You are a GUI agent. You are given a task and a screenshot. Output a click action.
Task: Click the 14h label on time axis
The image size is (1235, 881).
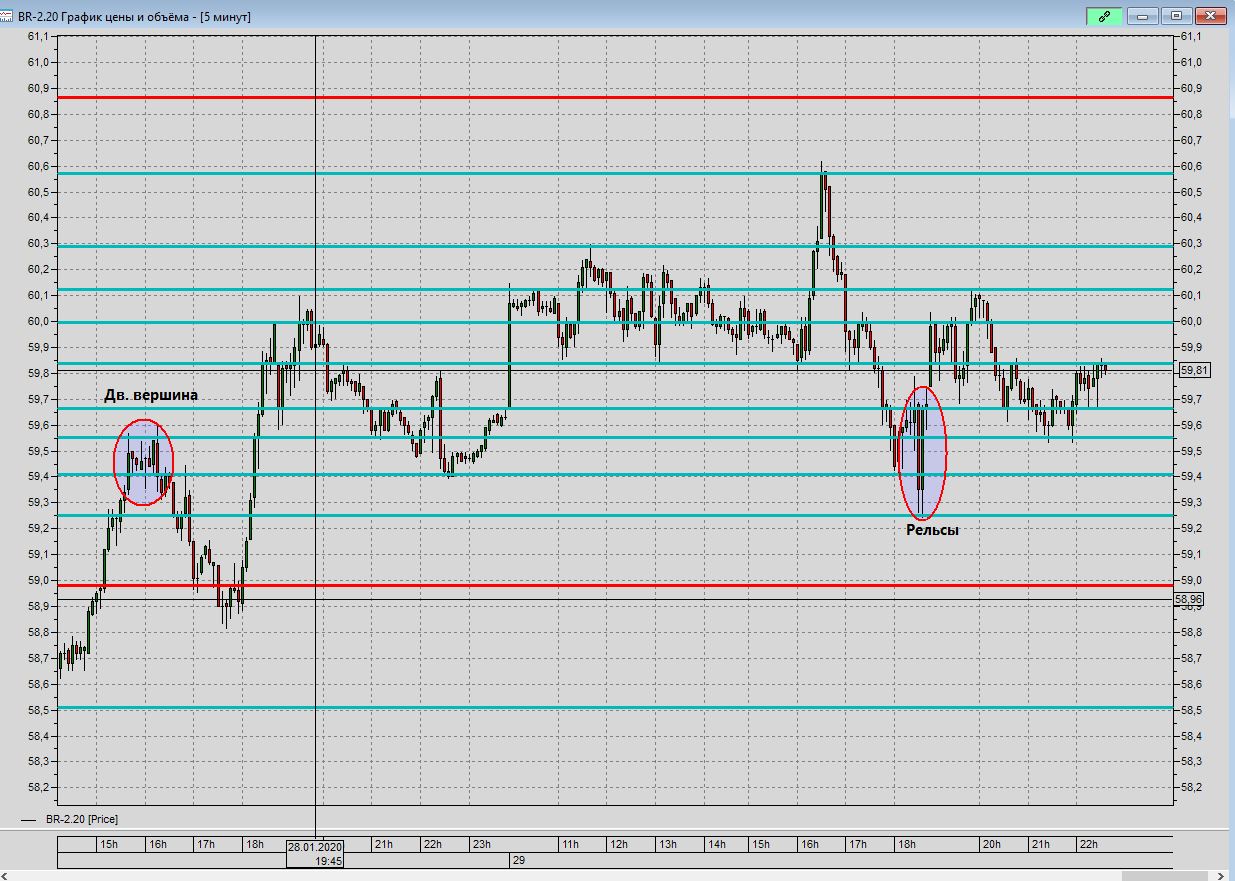point(717,845)
